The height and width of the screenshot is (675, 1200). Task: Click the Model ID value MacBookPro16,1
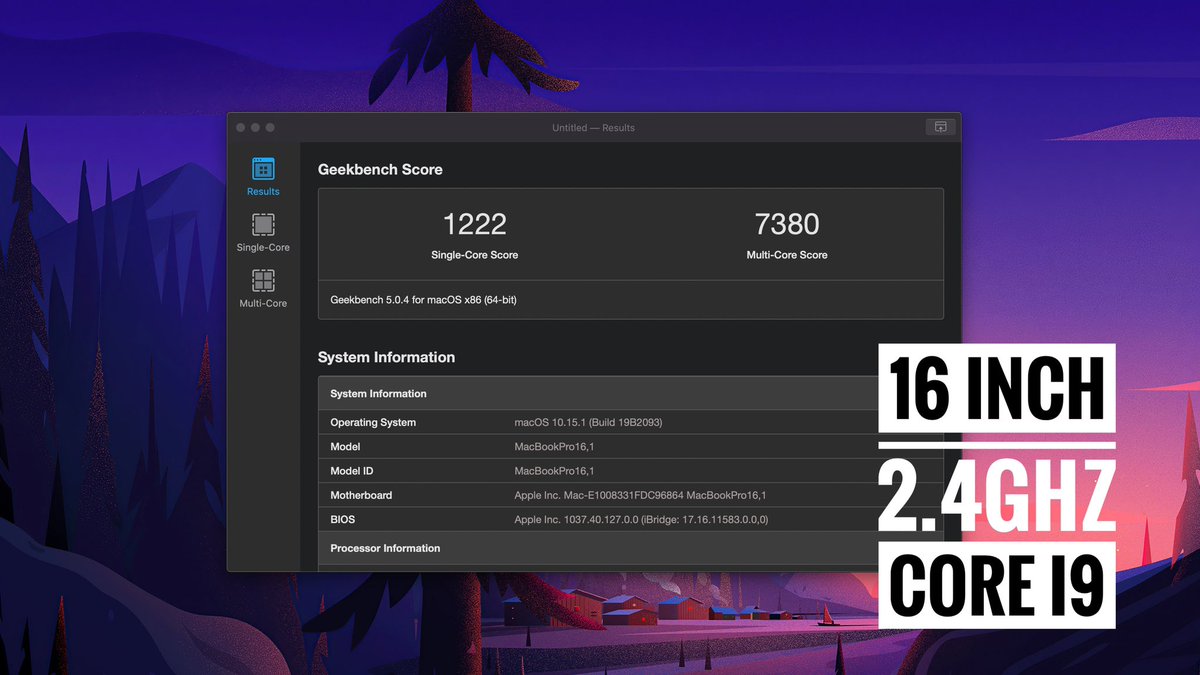[554, 471]
